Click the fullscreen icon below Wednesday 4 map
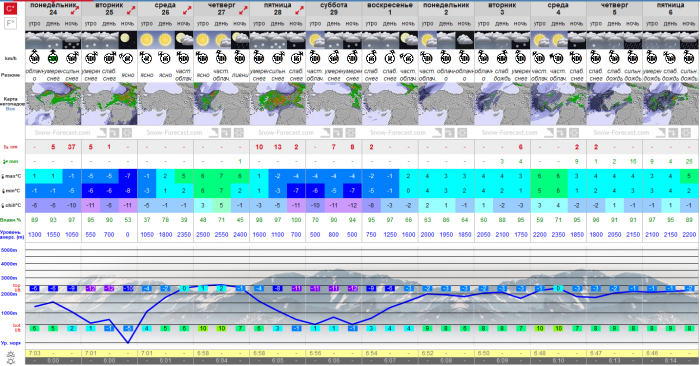 (574, 133)
